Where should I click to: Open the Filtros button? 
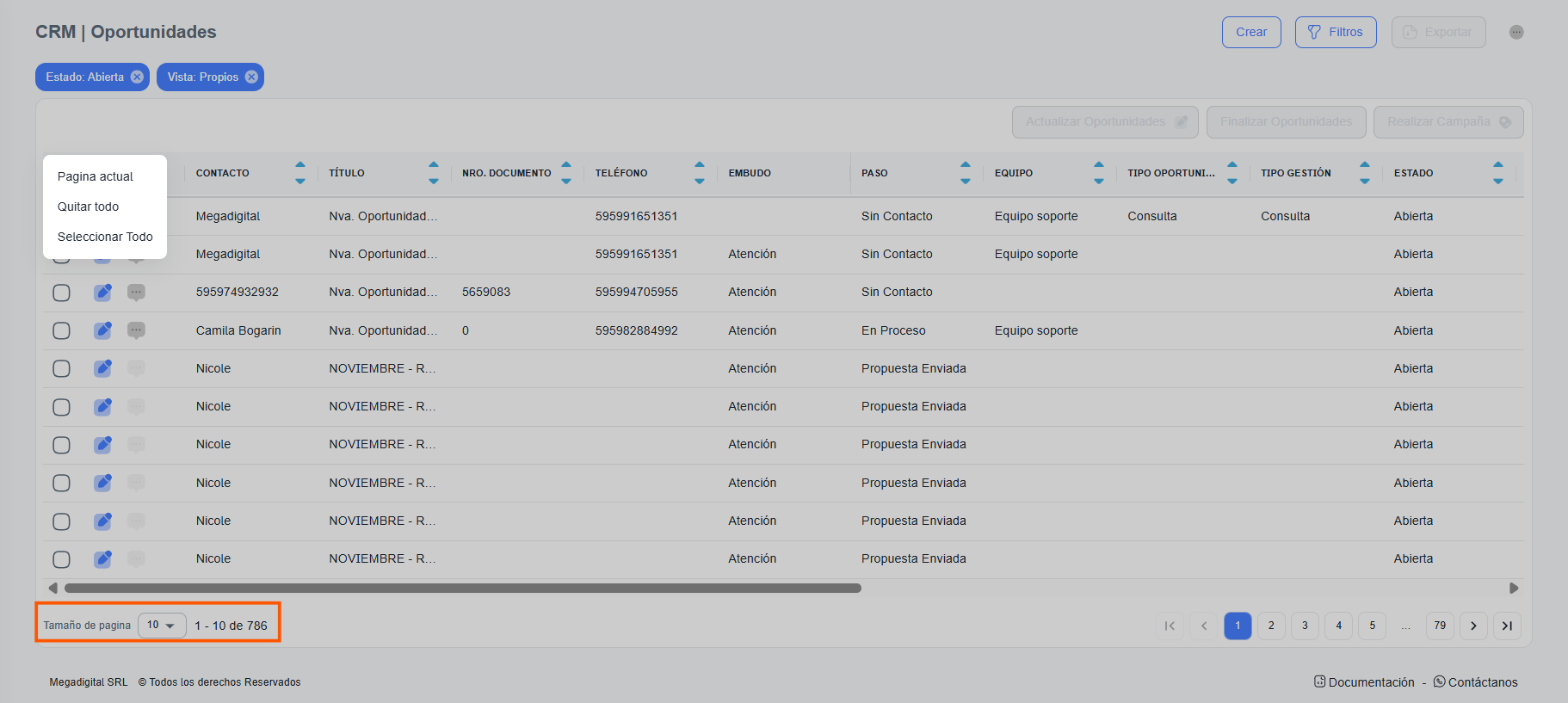[x=1335, y=32]
